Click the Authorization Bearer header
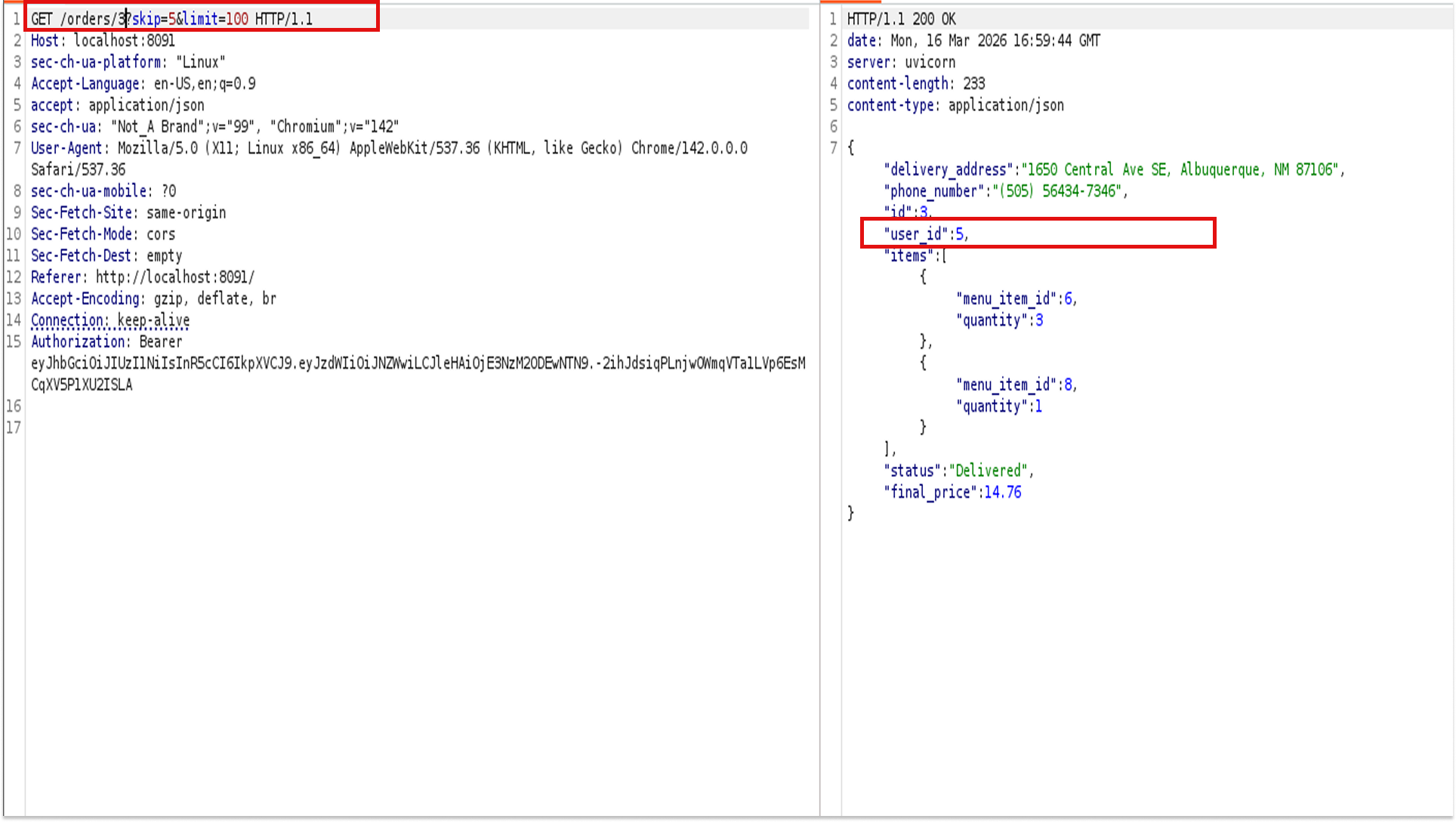The height and width of the screenshot is (822, 1456). coord(106,341)
